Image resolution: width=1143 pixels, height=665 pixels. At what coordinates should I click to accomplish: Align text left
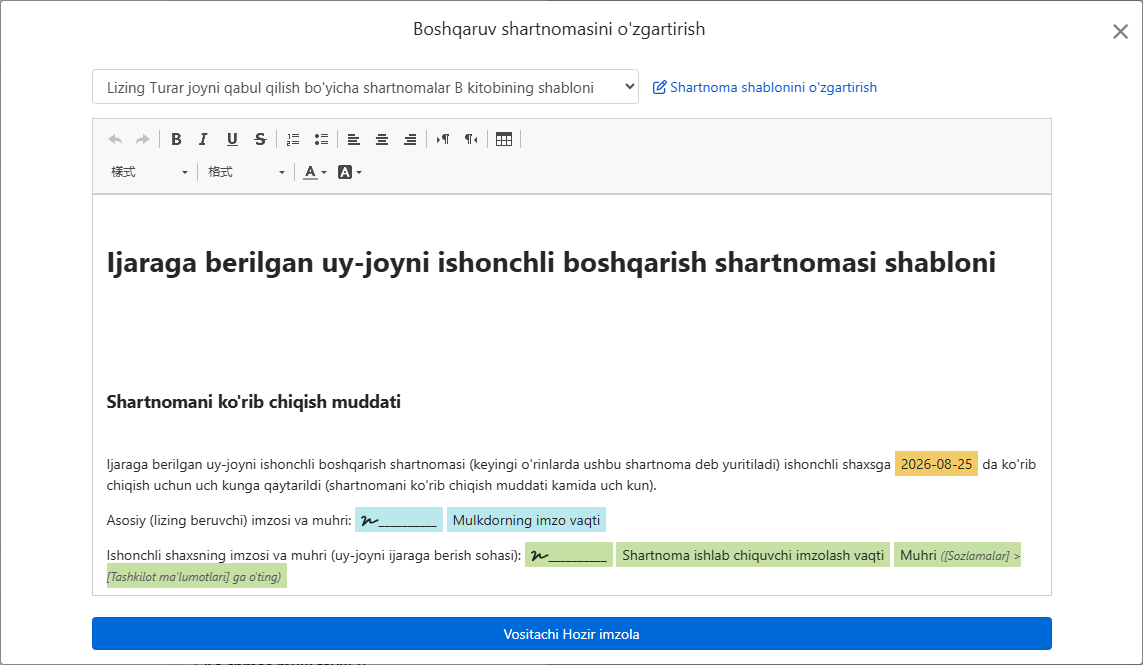(354, 139)
